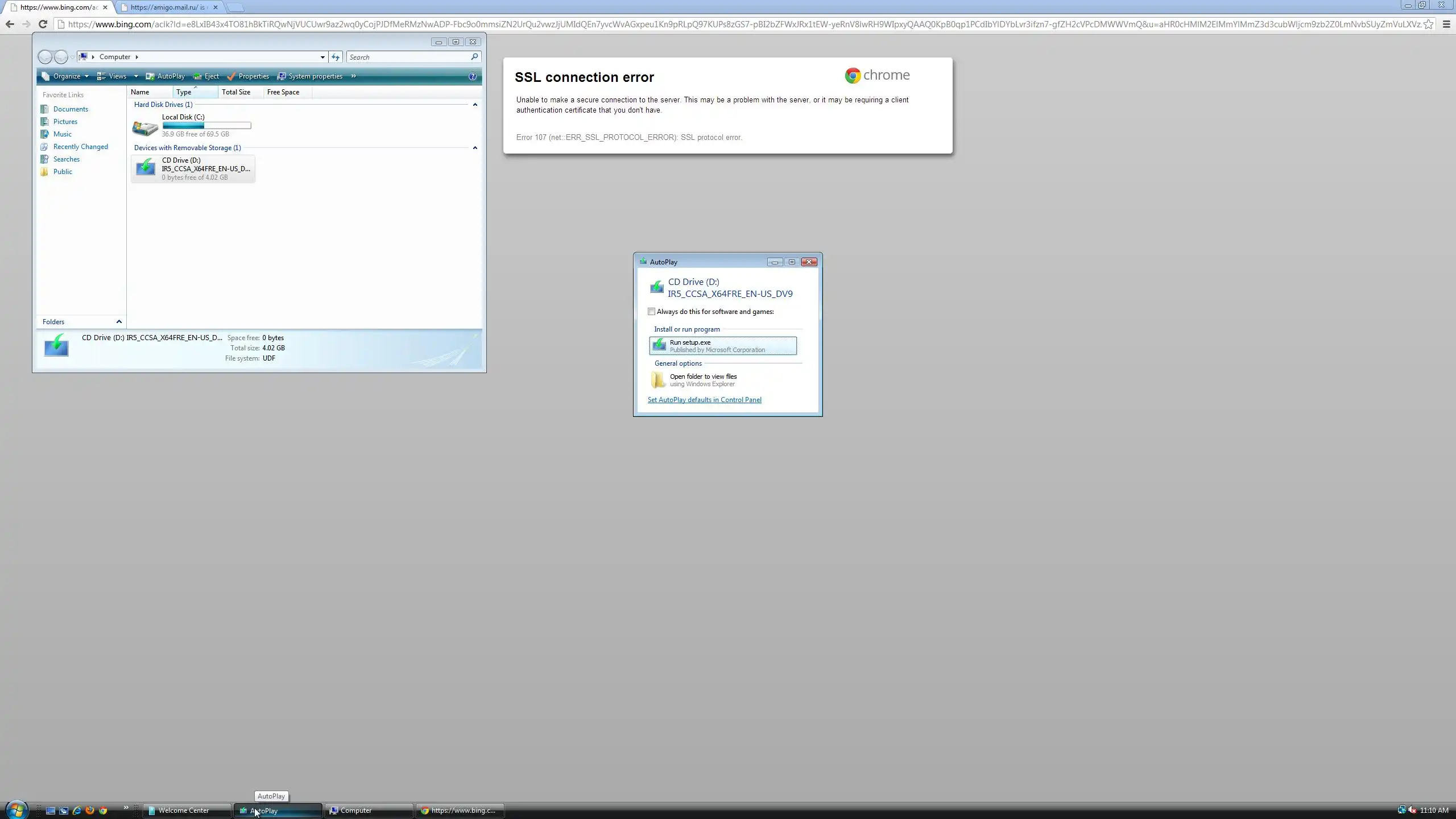Image resolution: width=1456 pixels, height=819 pixels.
Task: Click the Run setup.exe option
Action: point(723,346)
